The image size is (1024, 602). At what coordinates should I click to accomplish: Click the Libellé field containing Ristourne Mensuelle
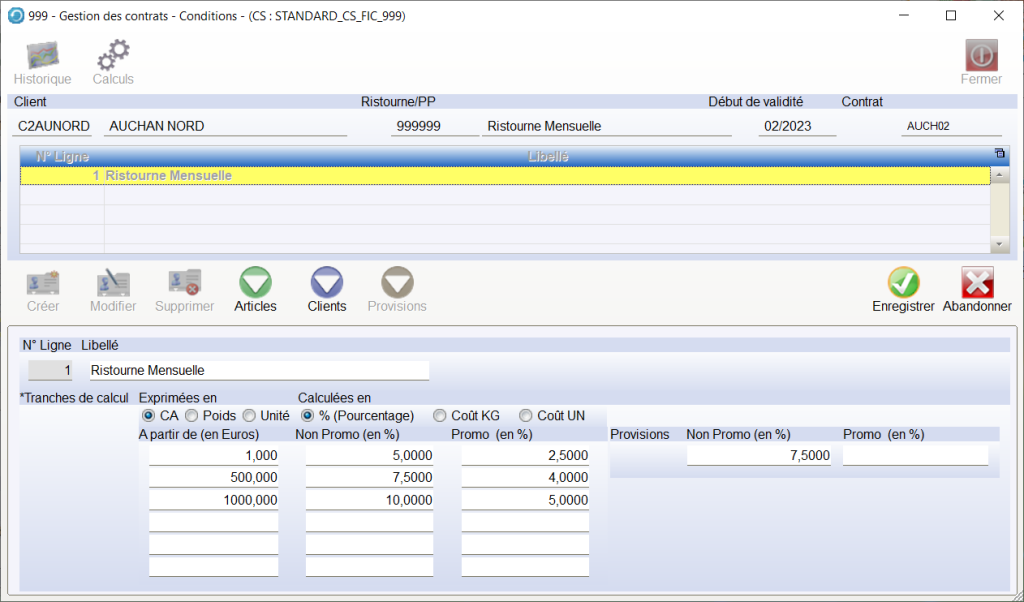point(258,370)
